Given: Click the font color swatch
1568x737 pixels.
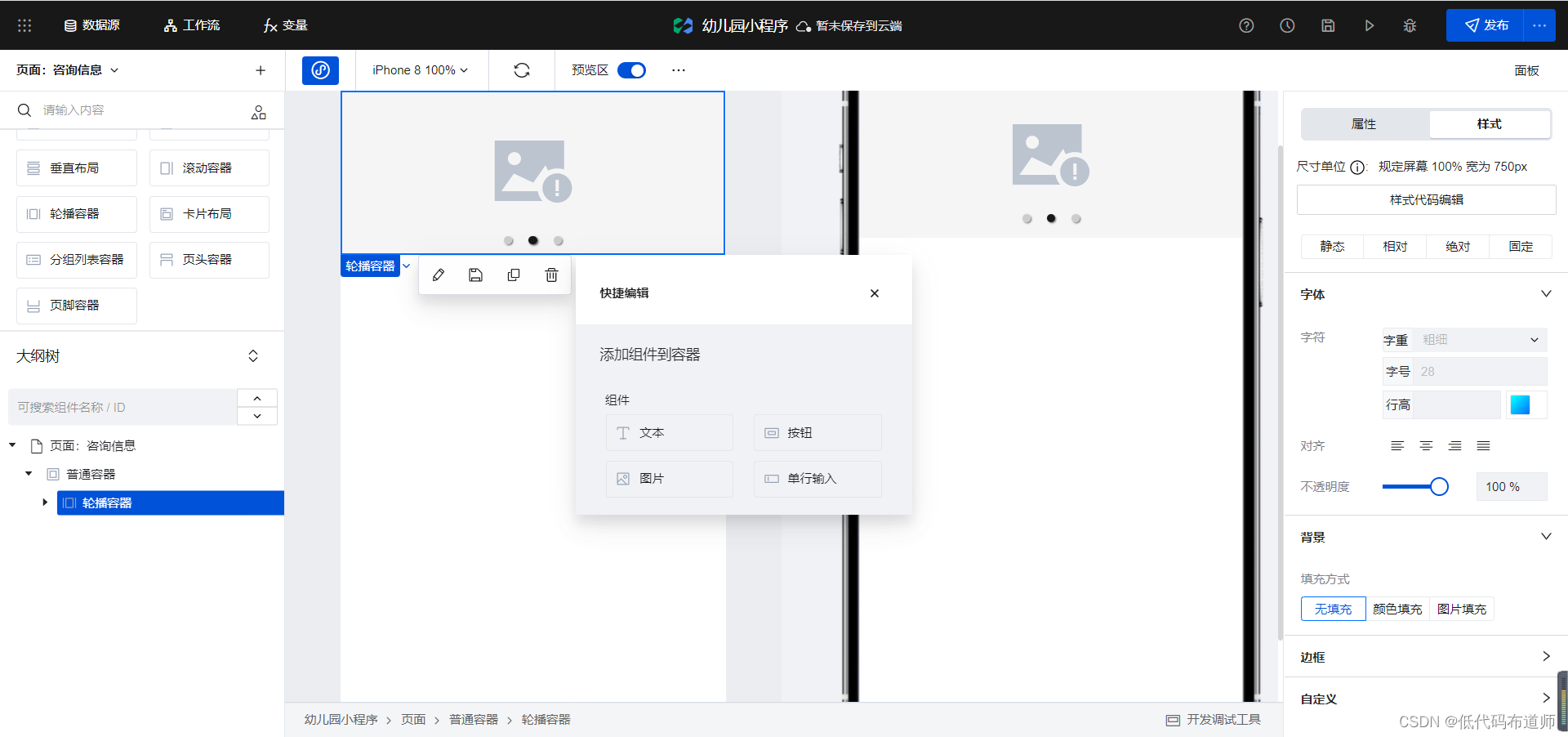Looking at the screenshot, I should coord(1520,404).
